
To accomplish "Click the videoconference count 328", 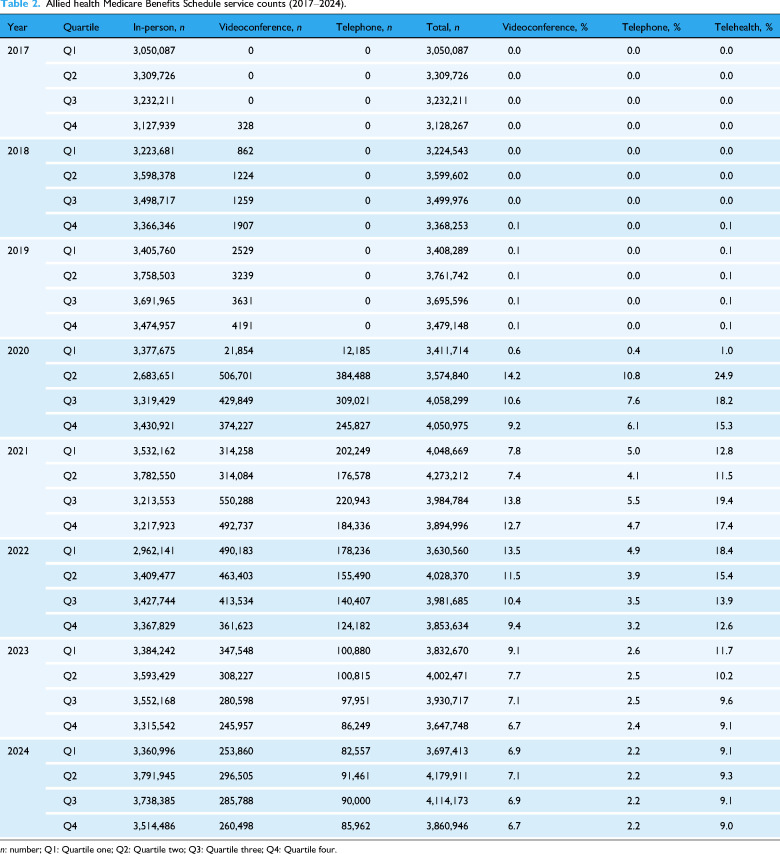I will [245, 126].
